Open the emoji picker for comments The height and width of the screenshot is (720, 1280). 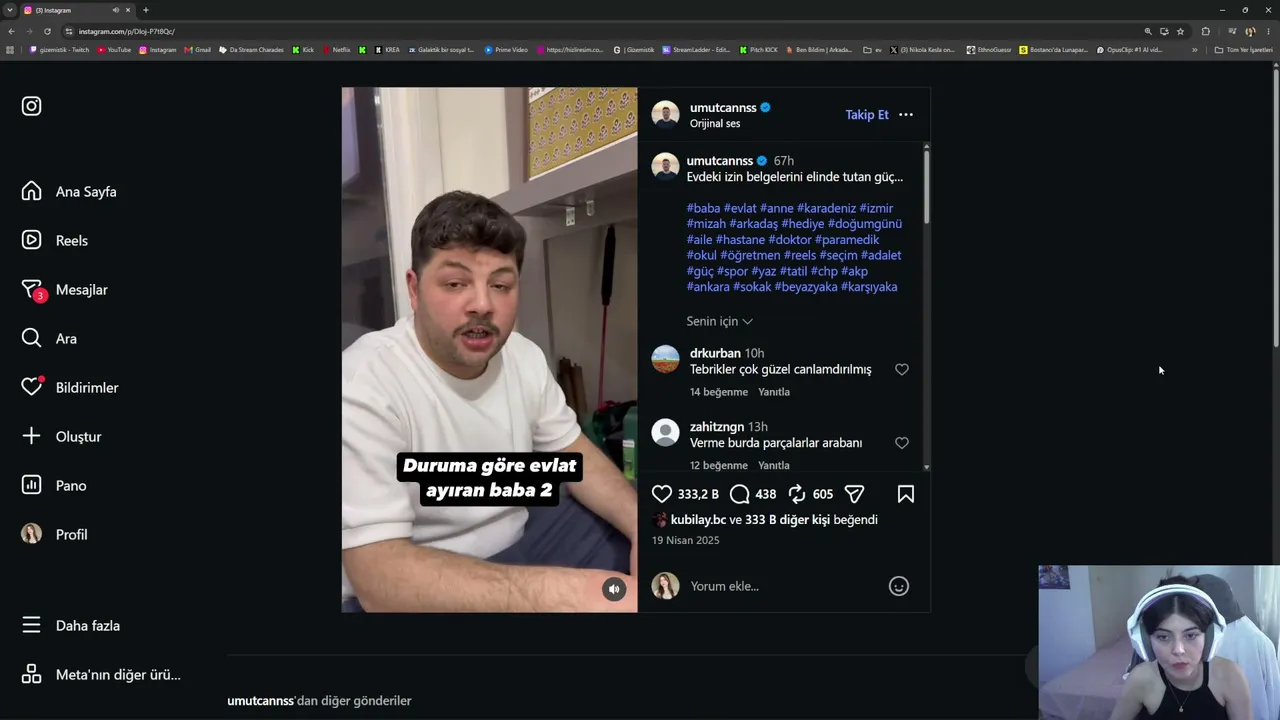tap(899, 586)
